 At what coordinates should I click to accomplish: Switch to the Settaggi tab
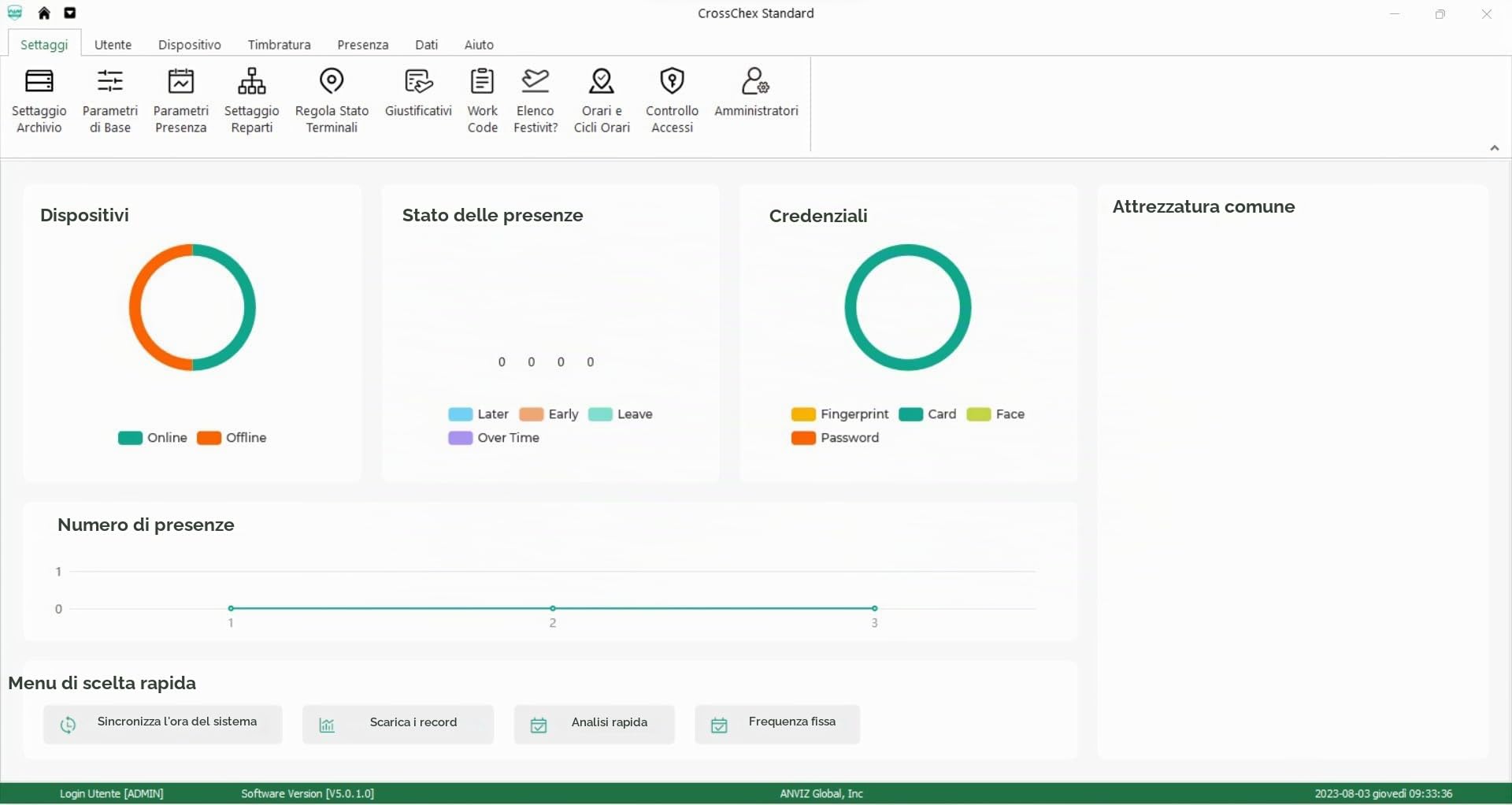pos(44,44)
